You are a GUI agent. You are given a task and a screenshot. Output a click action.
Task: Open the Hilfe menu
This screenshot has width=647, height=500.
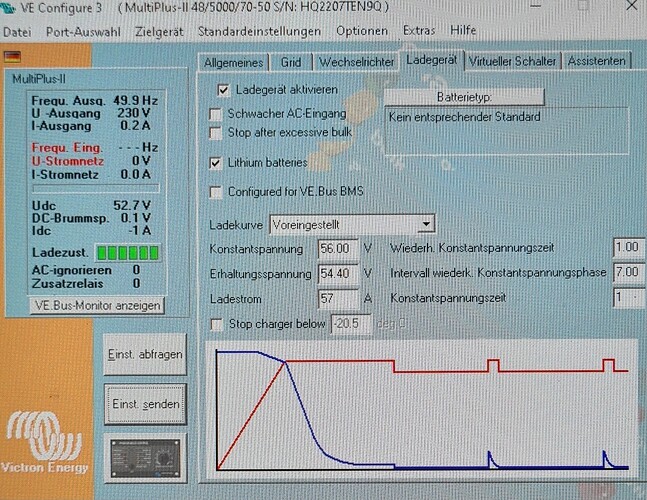pos(463,31)
